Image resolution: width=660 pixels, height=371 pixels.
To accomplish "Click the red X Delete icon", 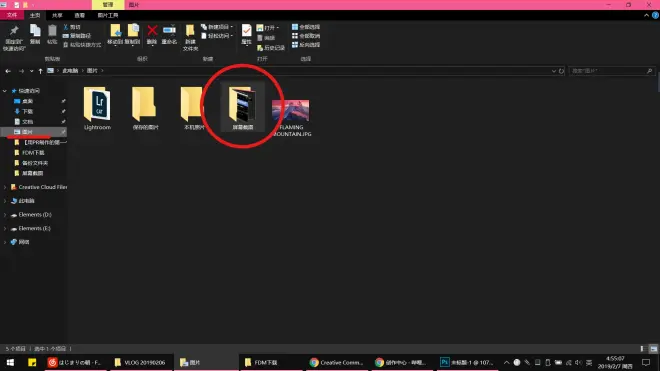I will pyautogui.click(x=152, y=31).
